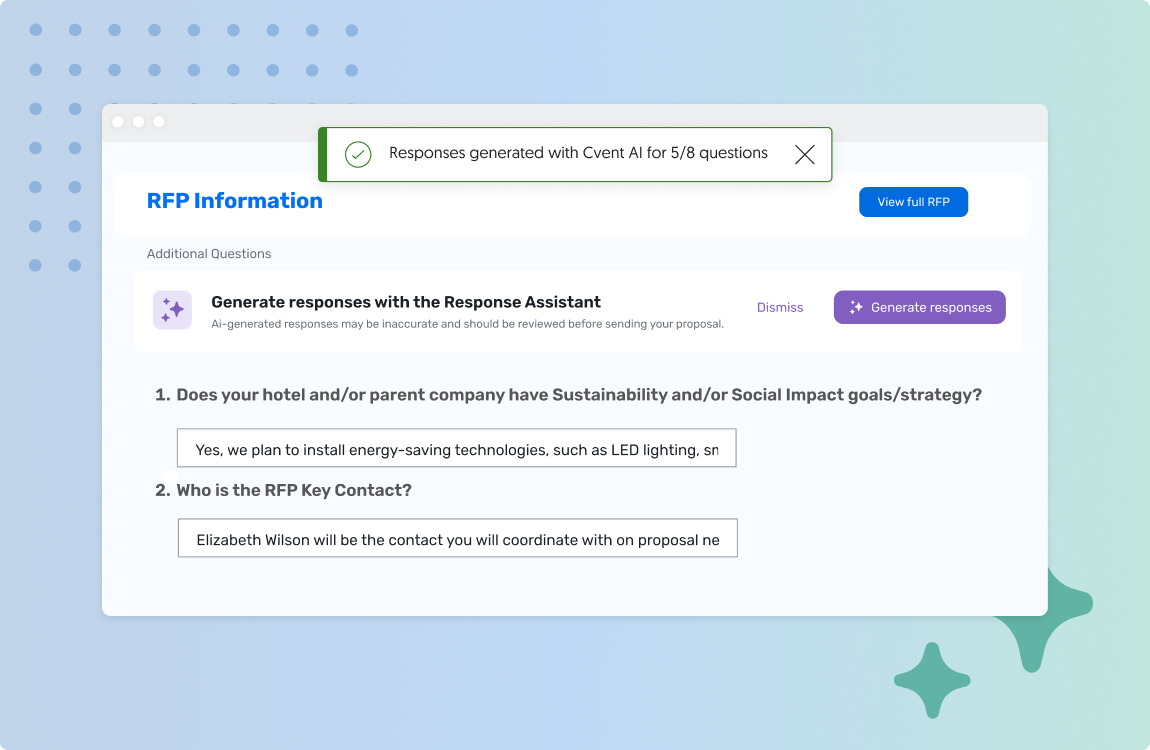Click the middle window control dot
Viewport: 1150px width, 750px height.
tap(138, 122)
